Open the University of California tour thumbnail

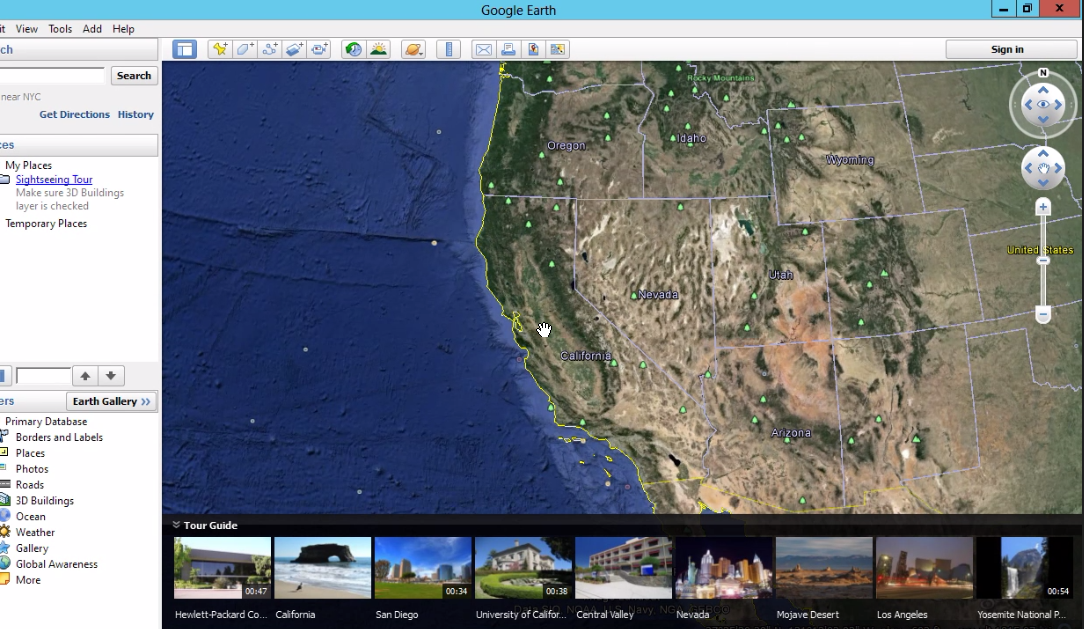(523, 568)
